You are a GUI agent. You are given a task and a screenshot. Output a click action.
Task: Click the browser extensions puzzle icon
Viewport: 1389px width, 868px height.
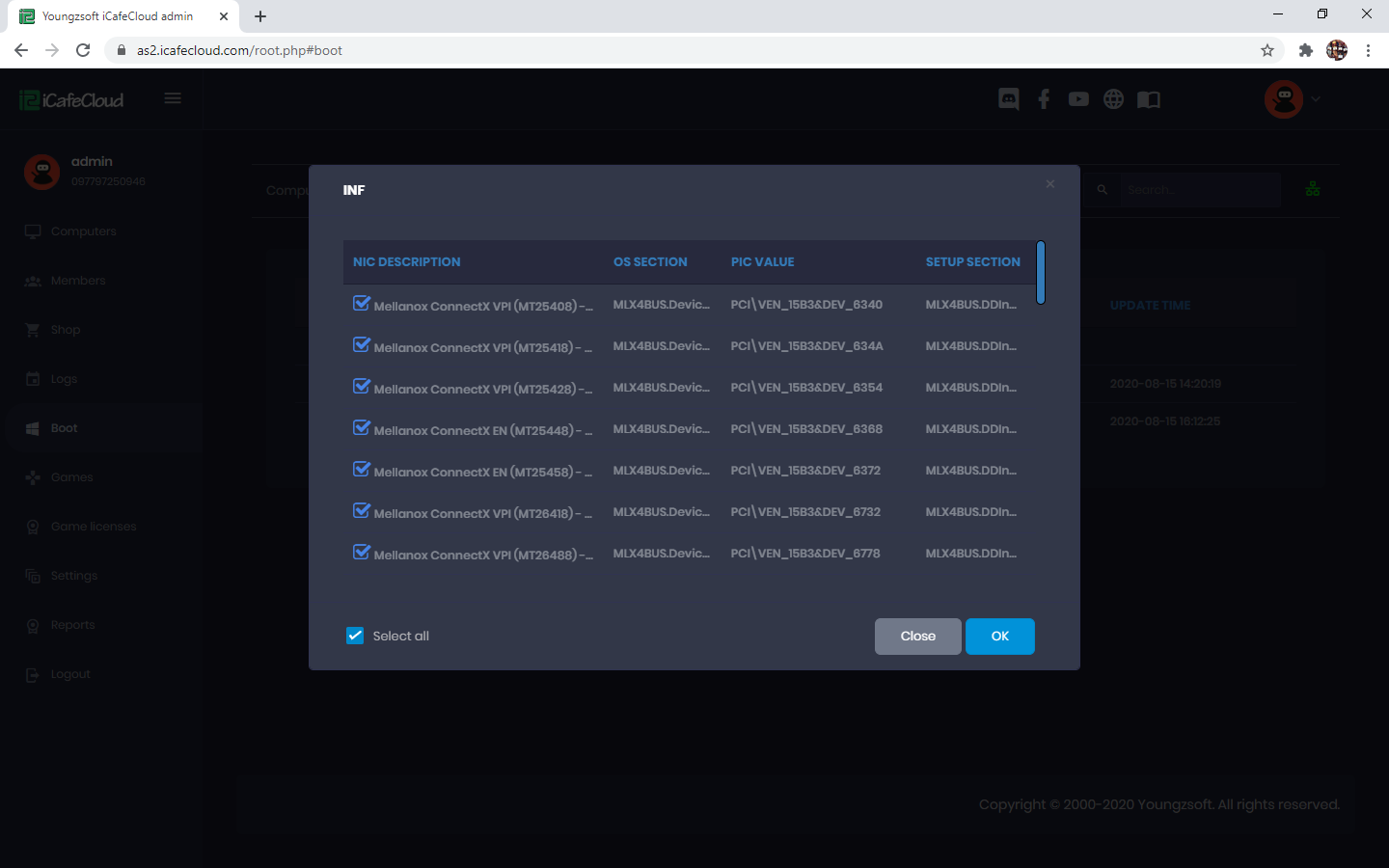point(1305,50)
